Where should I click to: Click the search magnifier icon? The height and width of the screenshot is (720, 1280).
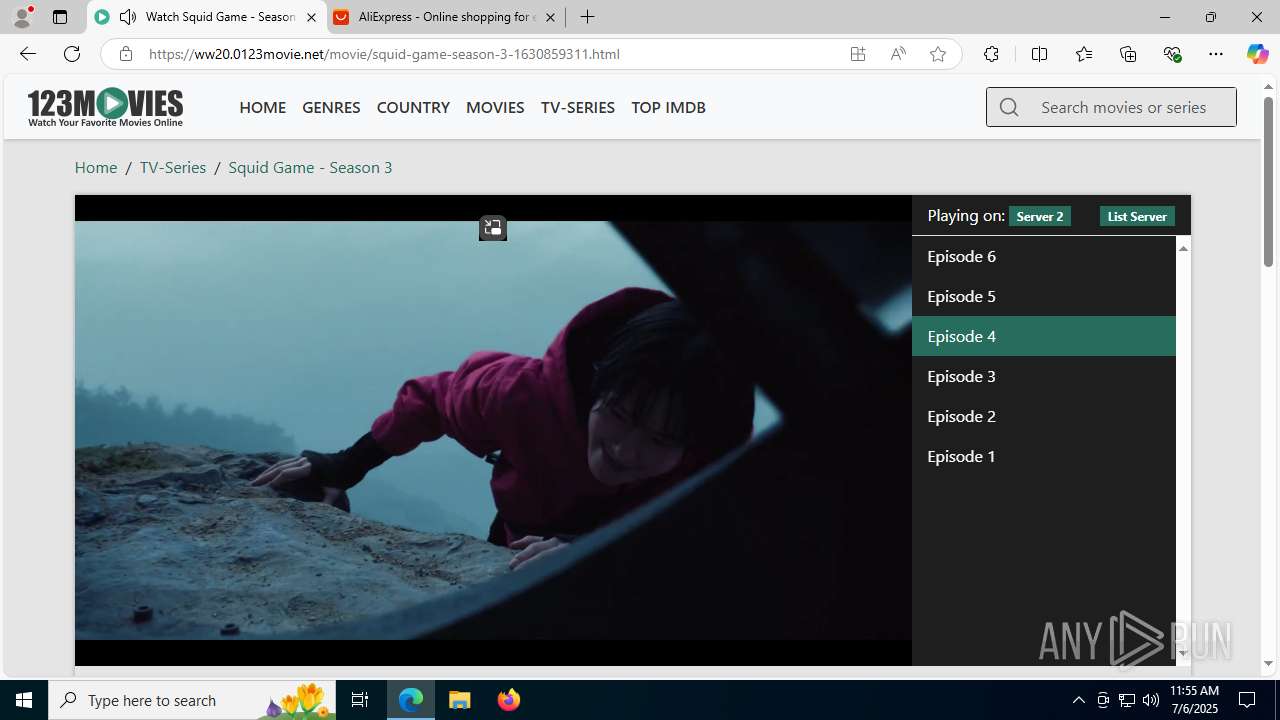click(1009, 107)
